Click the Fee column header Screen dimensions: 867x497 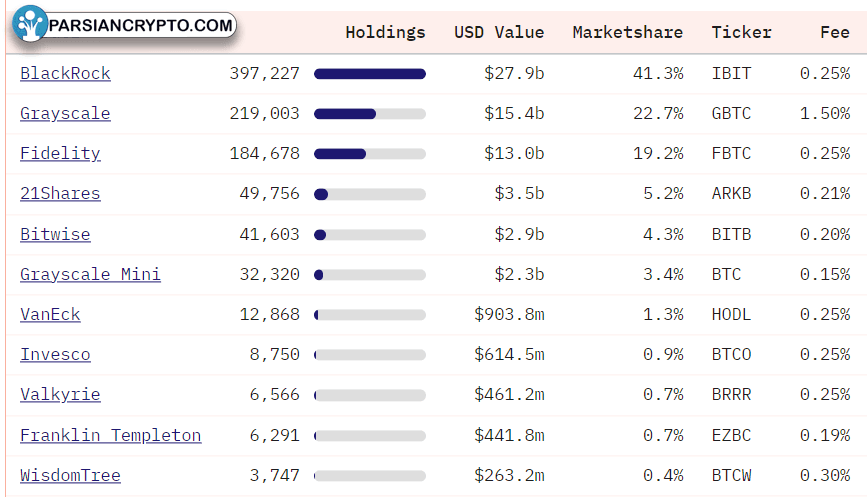coord(834,33)
